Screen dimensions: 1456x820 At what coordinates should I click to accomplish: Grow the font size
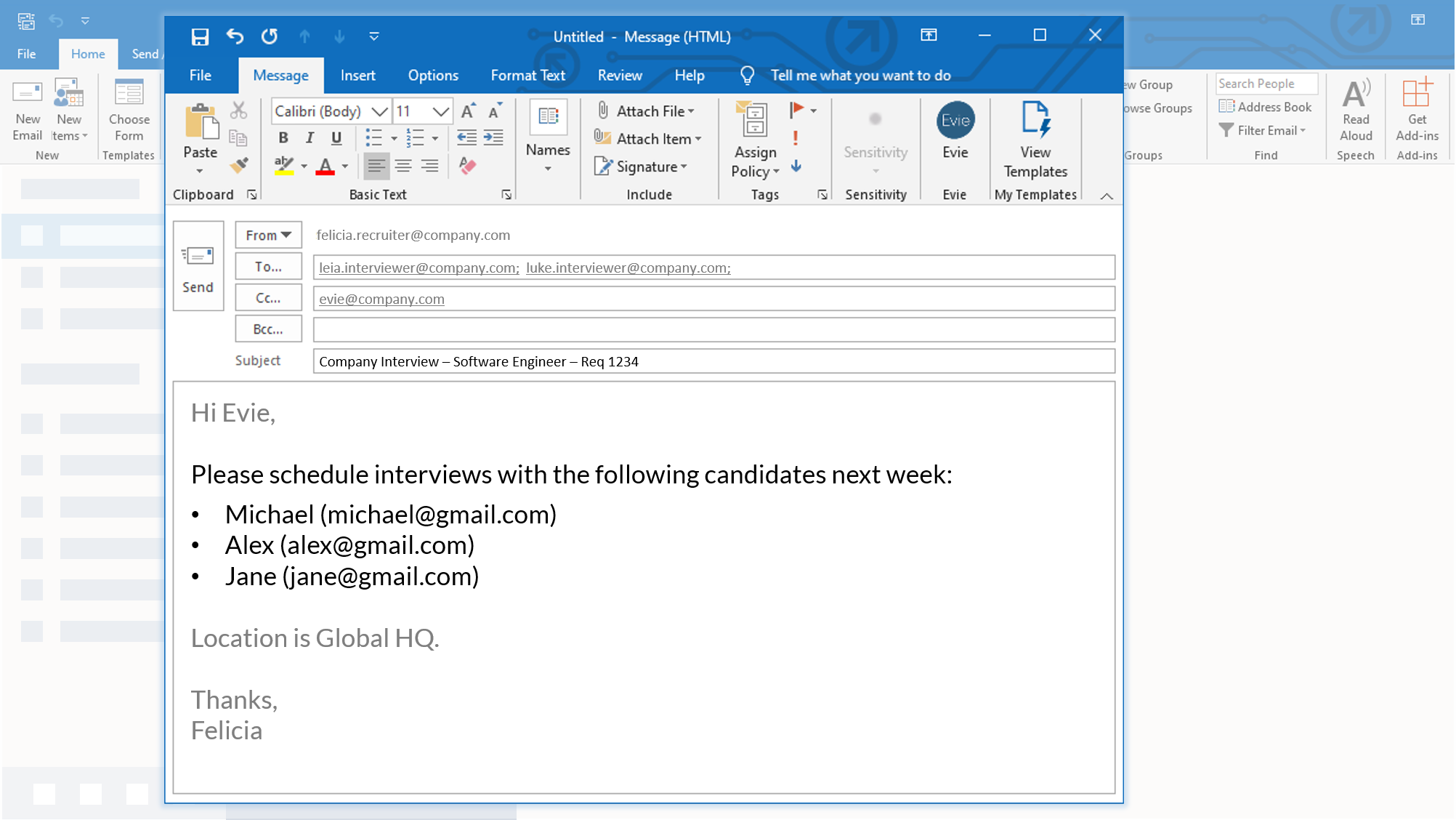point(469,111)
